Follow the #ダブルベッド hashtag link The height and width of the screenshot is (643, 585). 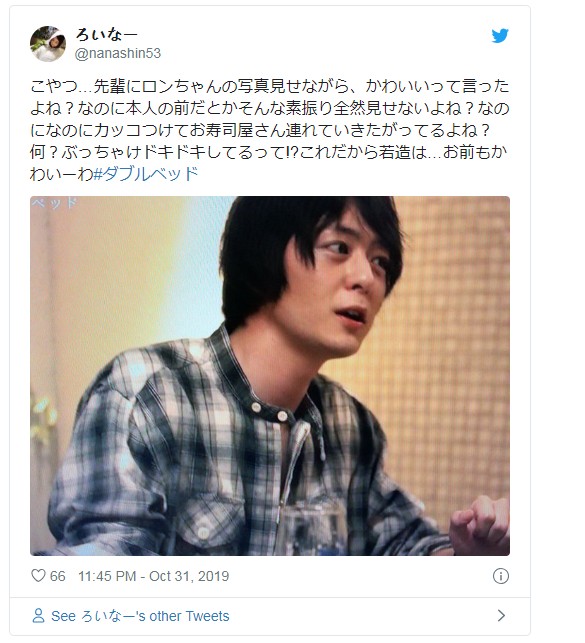pyautogui.click(x=146, y=174)
